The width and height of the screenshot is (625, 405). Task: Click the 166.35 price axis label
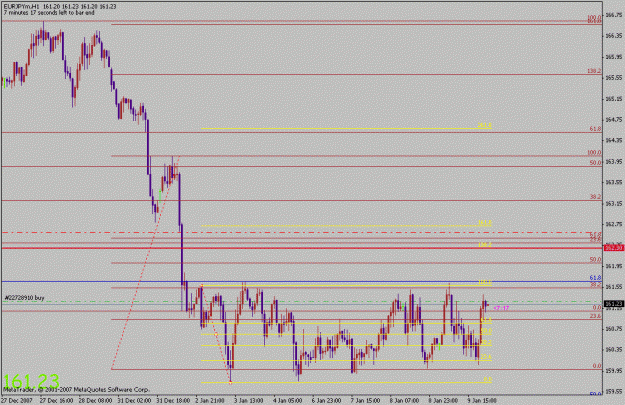[614, 36]
